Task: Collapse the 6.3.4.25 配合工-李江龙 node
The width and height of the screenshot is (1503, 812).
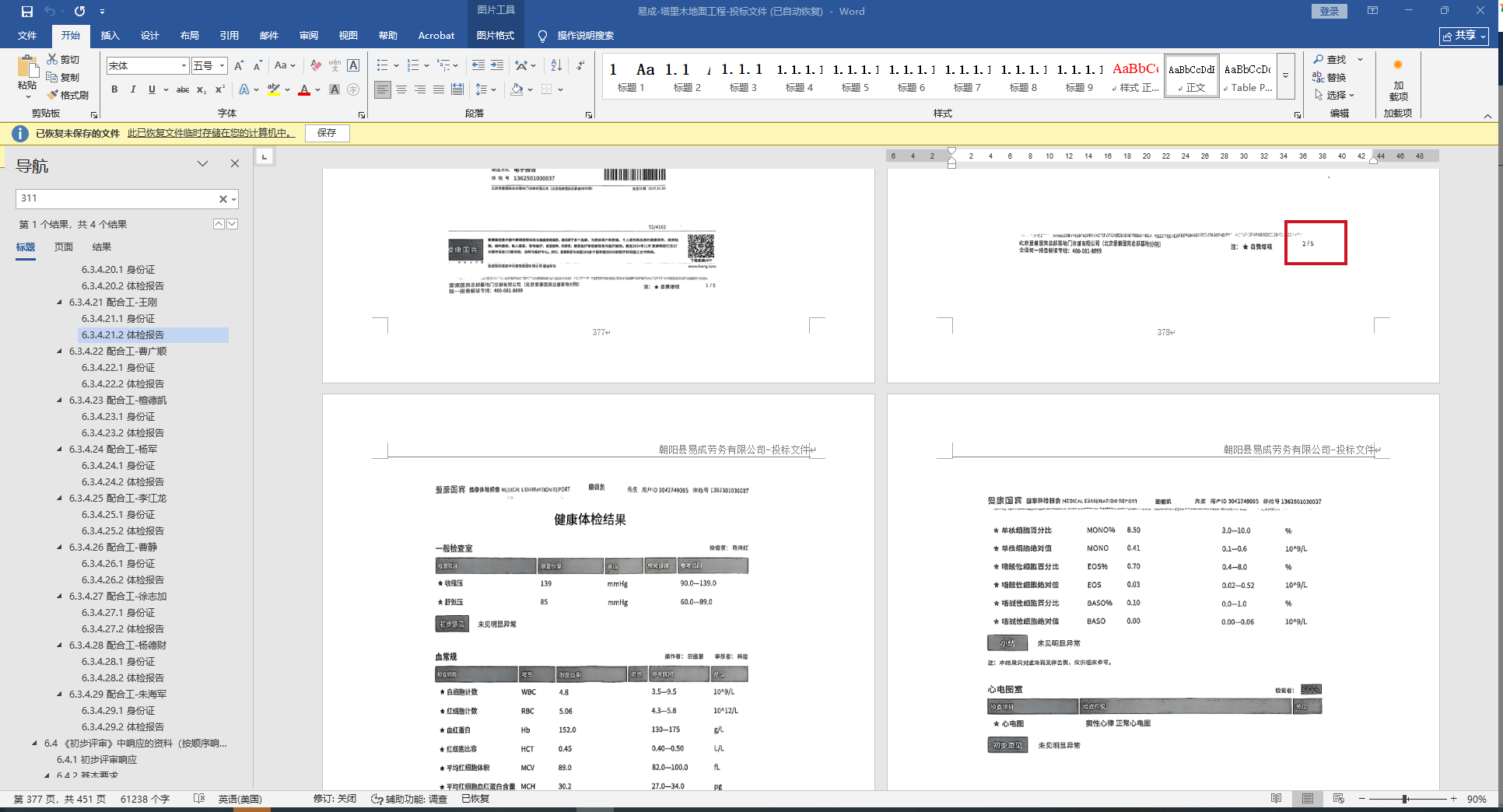Action: [x=60, y=499]
